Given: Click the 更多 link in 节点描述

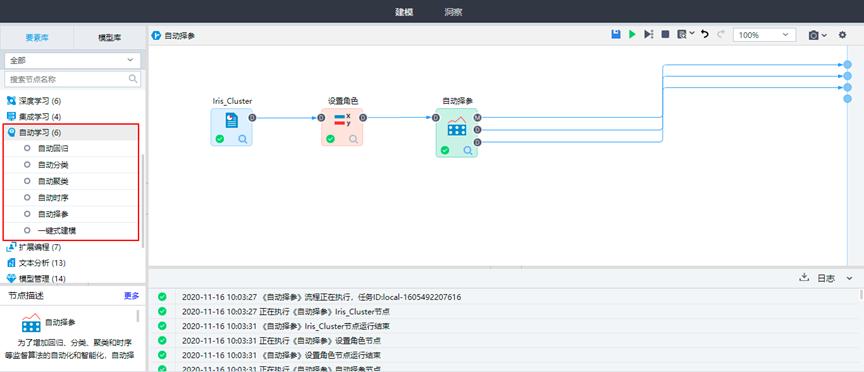Looking at the screenshot, I should (x=132, y=296).
